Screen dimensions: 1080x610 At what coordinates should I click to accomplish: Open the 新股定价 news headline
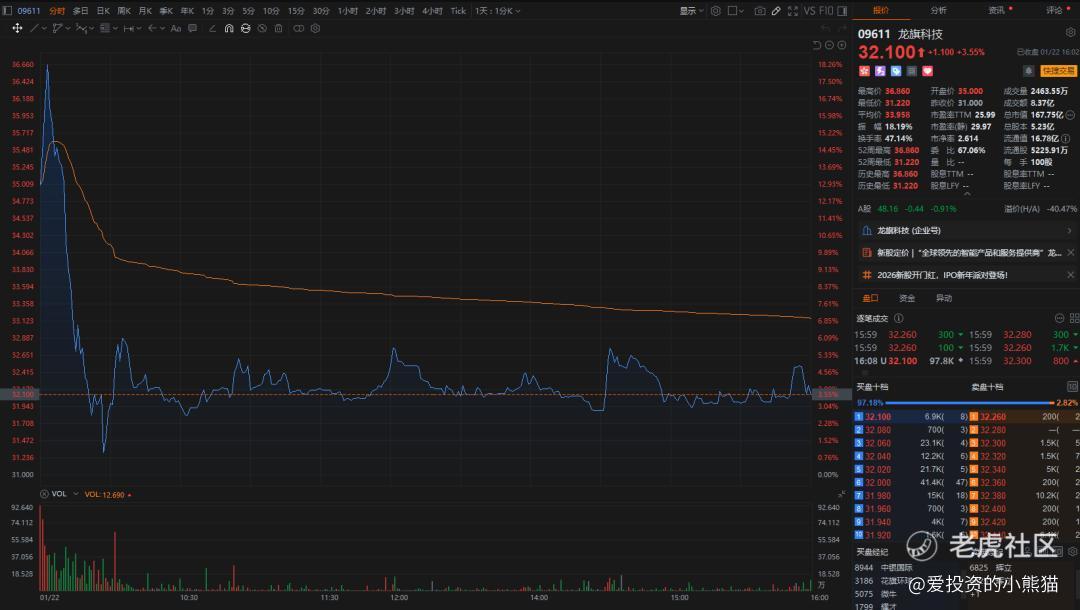pos(968,253)
